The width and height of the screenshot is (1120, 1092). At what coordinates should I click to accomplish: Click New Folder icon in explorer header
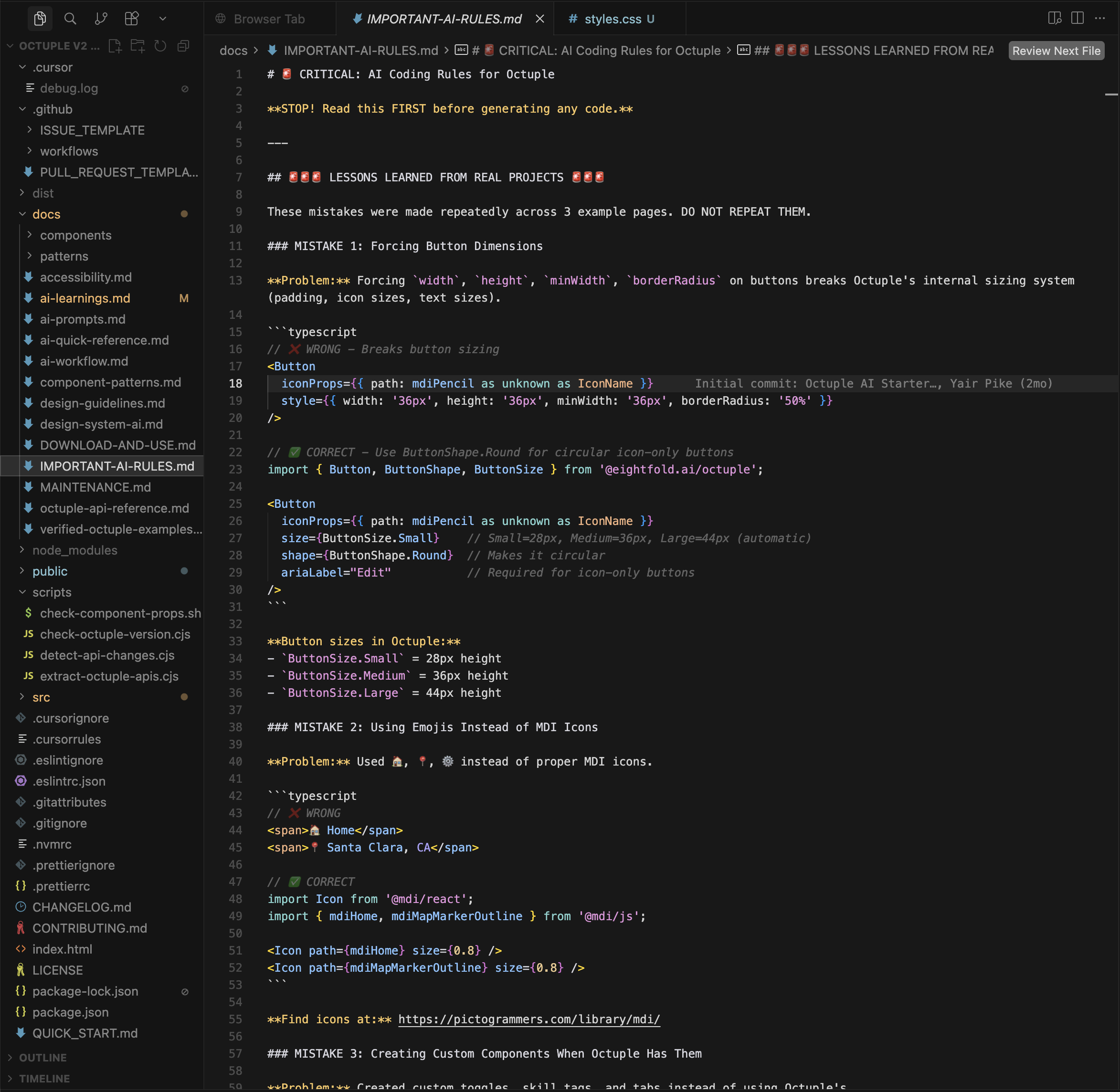(x=137, y=46)
